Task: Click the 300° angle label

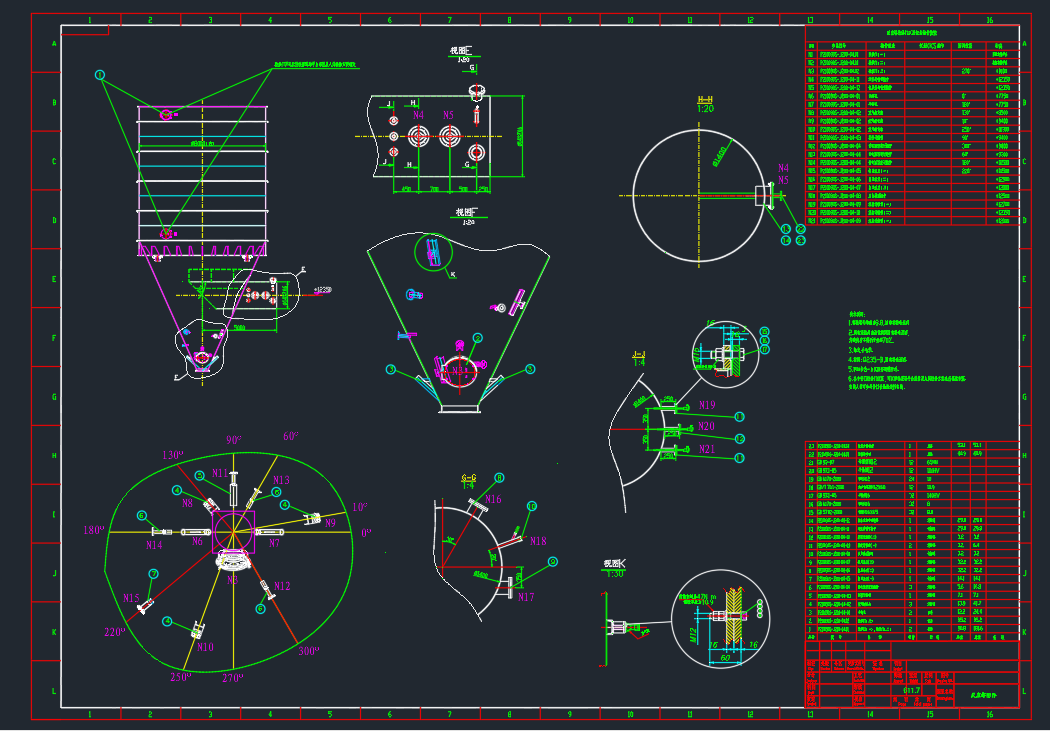Action: 309,650
